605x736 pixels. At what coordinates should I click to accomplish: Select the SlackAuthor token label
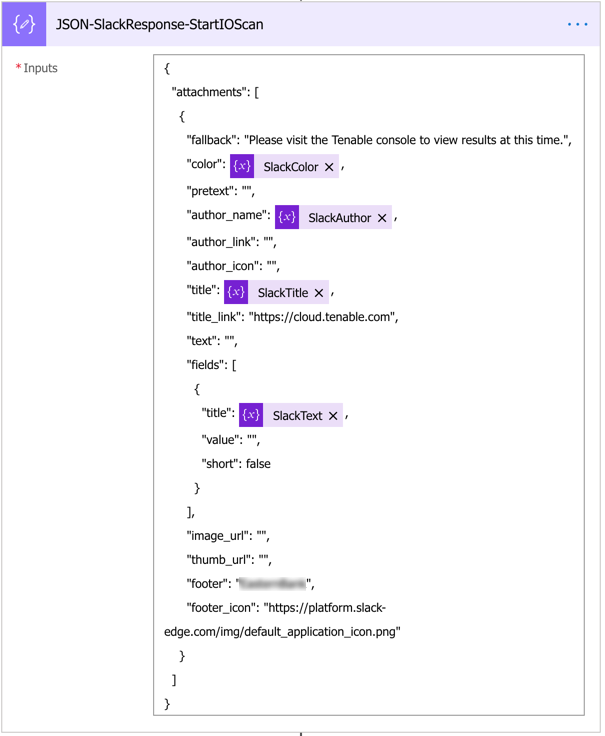[x=339, y=218]
